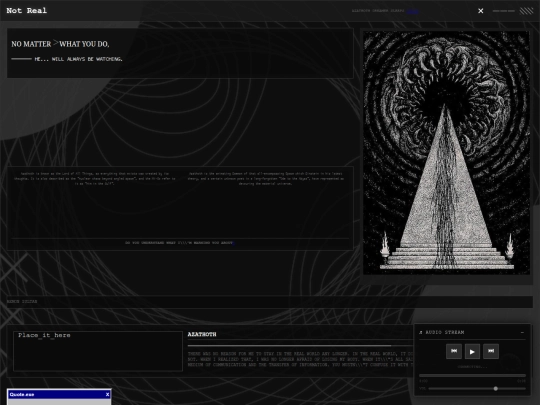540x405 pixels.
Task: Adjust the VOL volume slider
Action: (477, 388)
